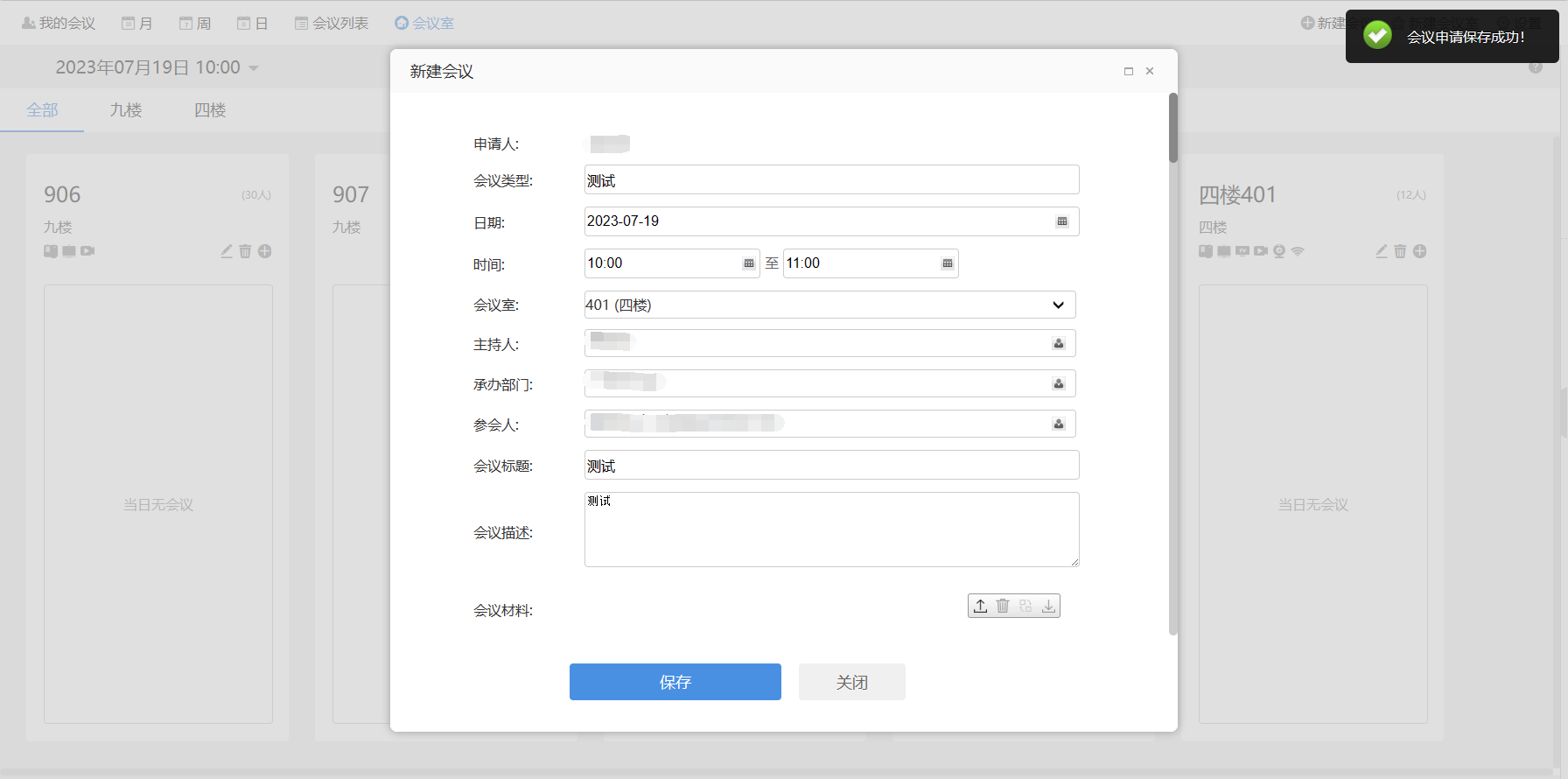Open the end time picker showing 11:00
Image resolution: width=1568 pixels, height=779 pixels.
tap(948, 263)
